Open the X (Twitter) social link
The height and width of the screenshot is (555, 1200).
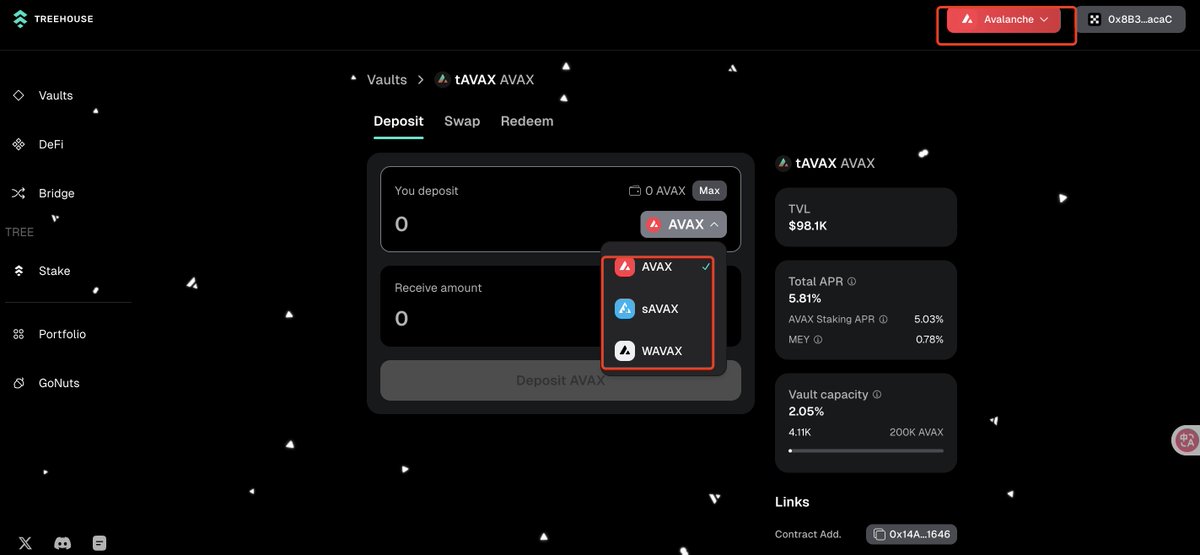point(25,543)
